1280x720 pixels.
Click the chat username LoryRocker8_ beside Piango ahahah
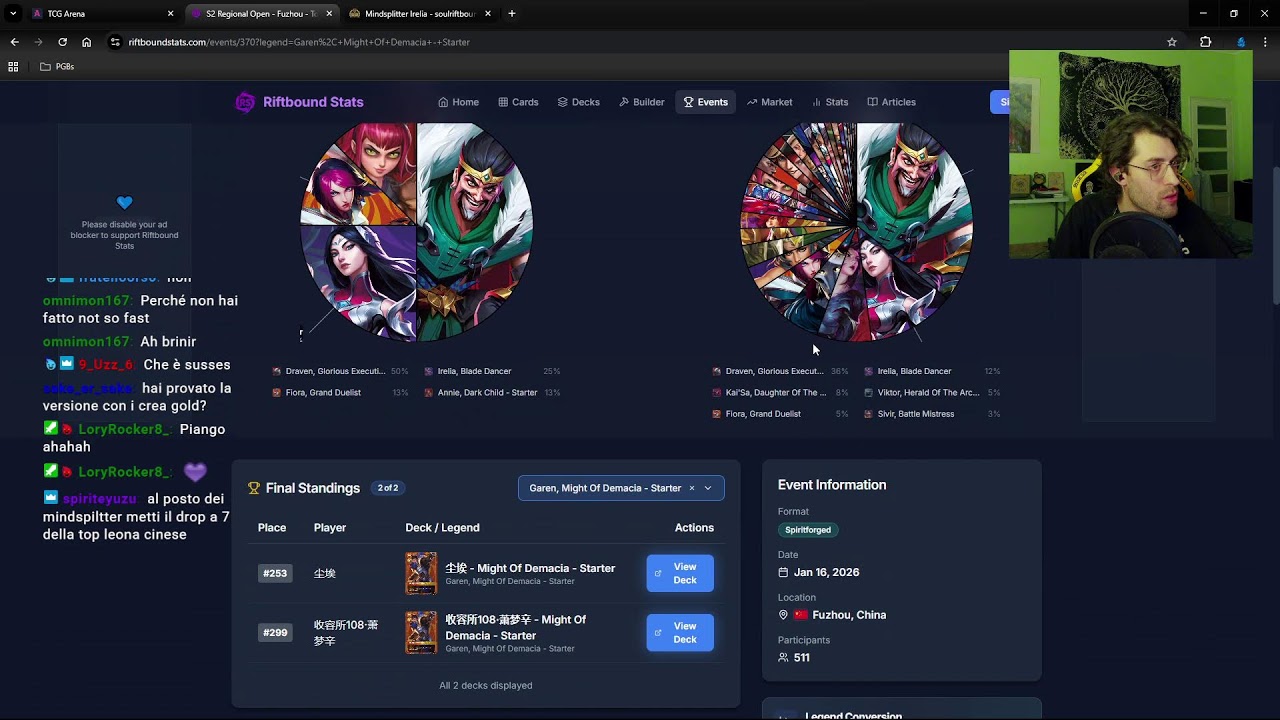pos(122,430)
